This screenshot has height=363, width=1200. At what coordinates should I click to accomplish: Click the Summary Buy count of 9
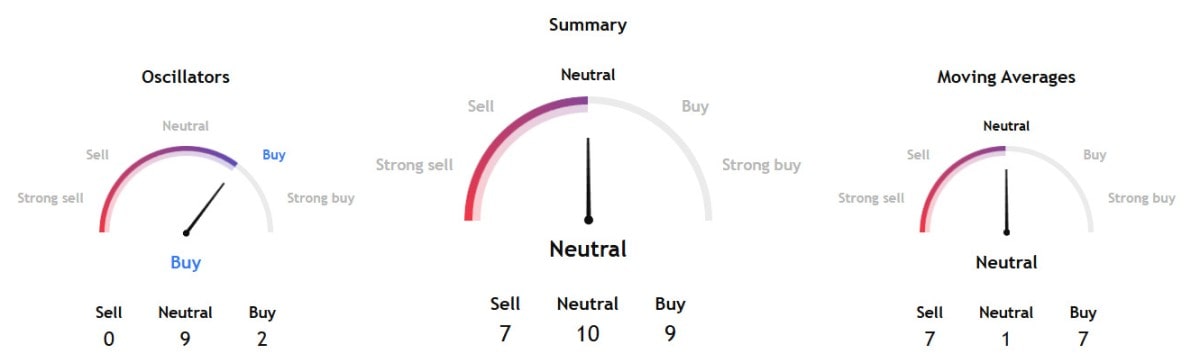670,333
